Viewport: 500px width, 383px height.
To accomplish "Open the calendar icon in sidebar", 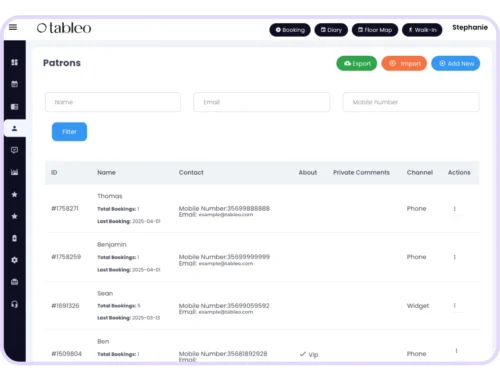I will coord(14,84).
